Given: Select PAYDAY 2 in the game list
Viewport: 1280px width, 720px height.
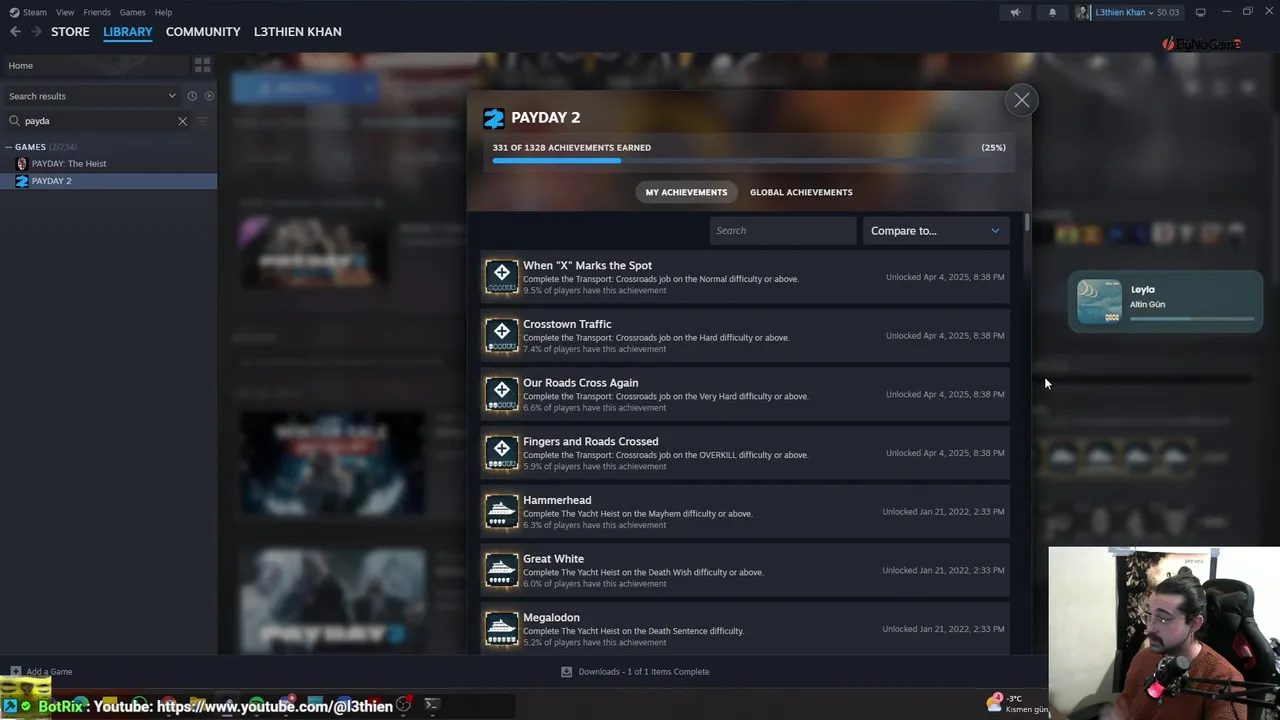Looking at the screenshot, I should point(108,181).
